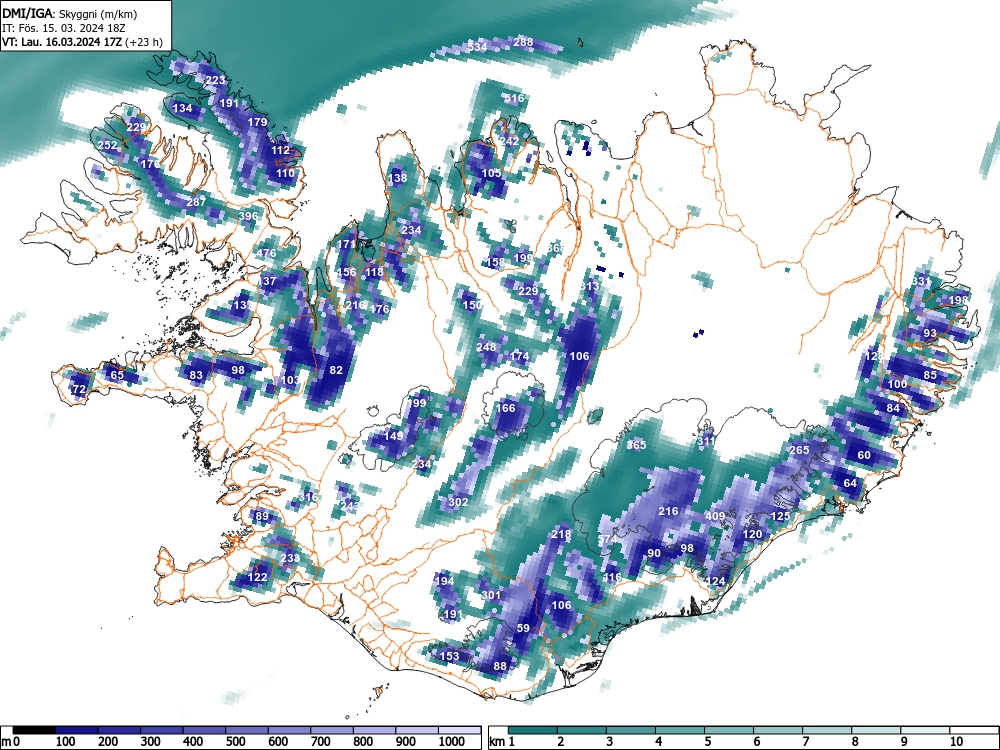Select the map value '82'
The height and width of the screenshot is (750, 1000).
pos(336,370)
